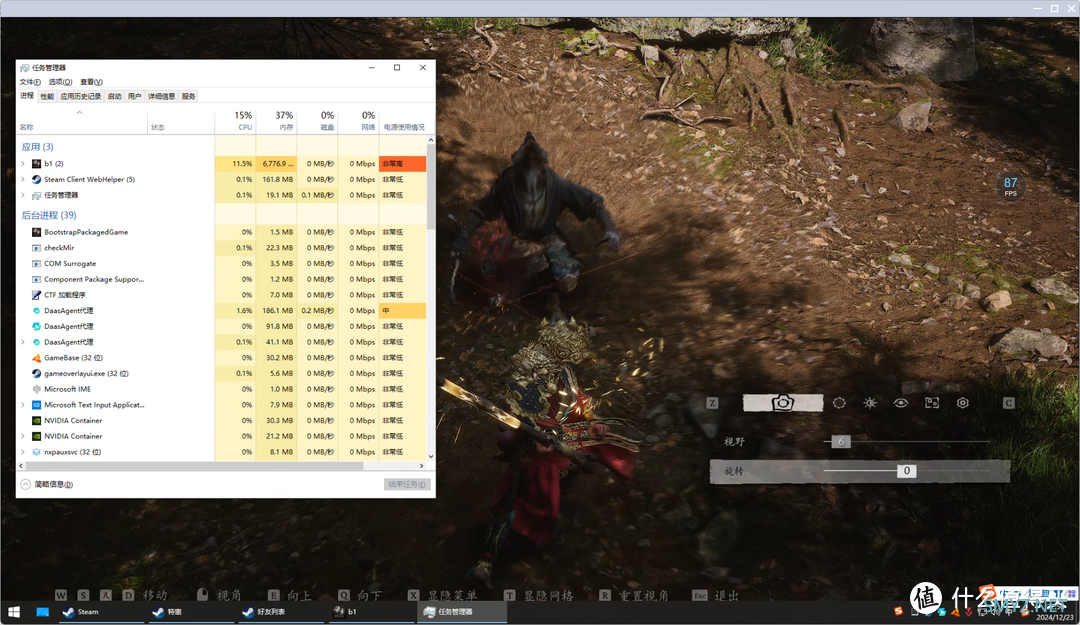Click the Steam Client WebHelper process icon
Viewport: 1080px width, 625px height.
coord(37,179)
